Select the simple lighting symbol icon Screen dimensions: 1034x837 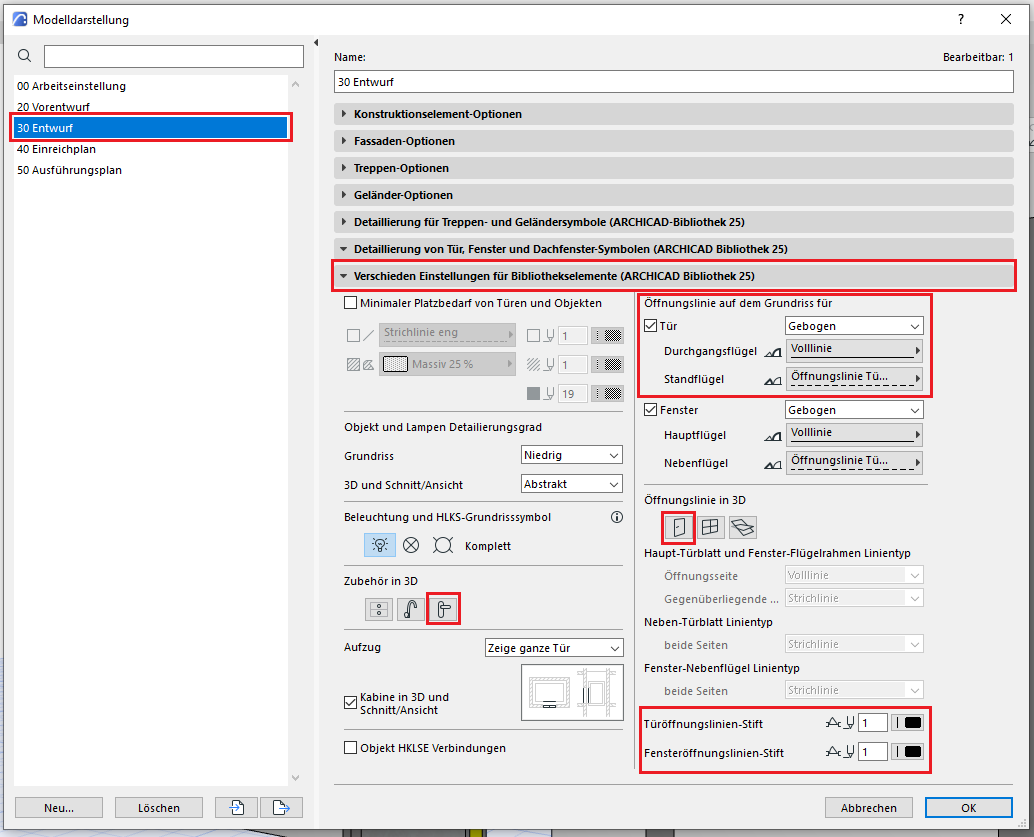coord(379,545)
